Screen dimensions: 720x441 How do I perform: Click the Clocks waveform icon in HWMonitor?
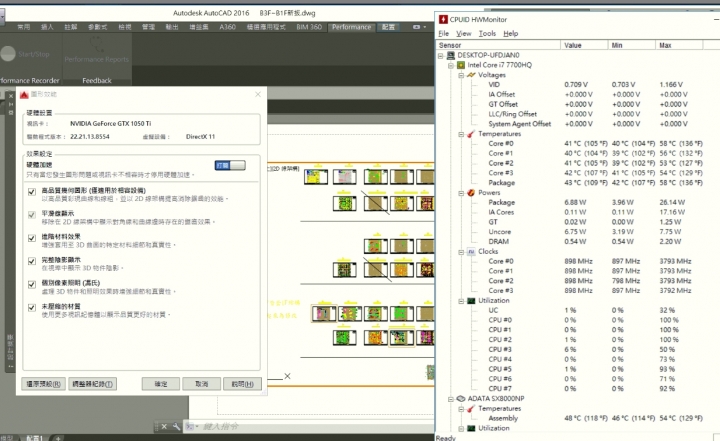(471, 251)
